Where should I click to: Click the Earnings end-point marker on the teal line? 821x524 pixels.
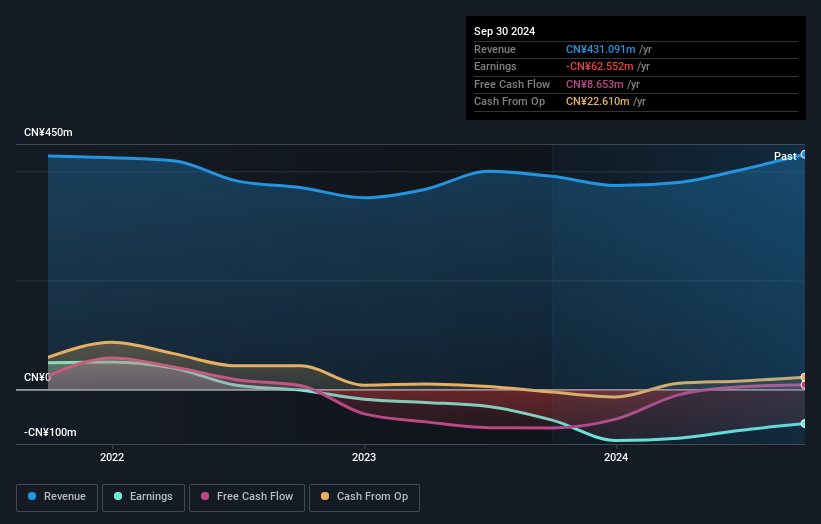(x=804, y=423)
